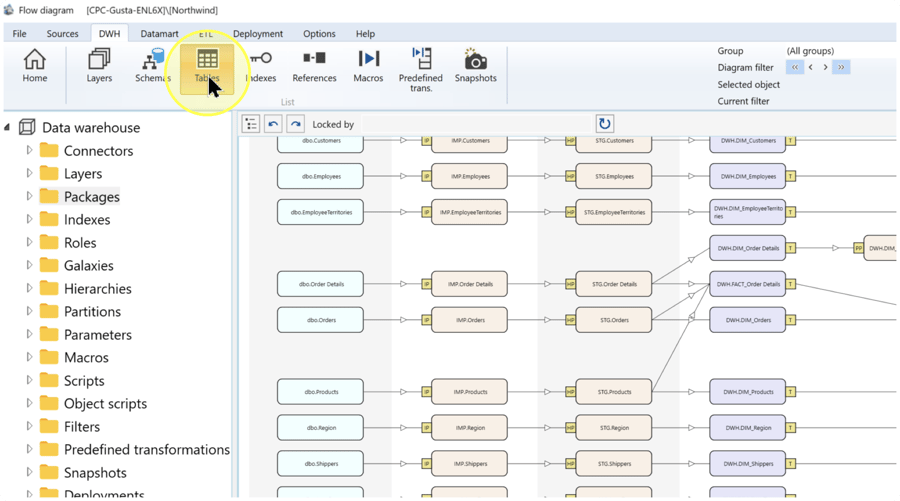Select the dbo.Shippers source node
The height and width of the screenshot is (501, 900).
coord(320,463)
